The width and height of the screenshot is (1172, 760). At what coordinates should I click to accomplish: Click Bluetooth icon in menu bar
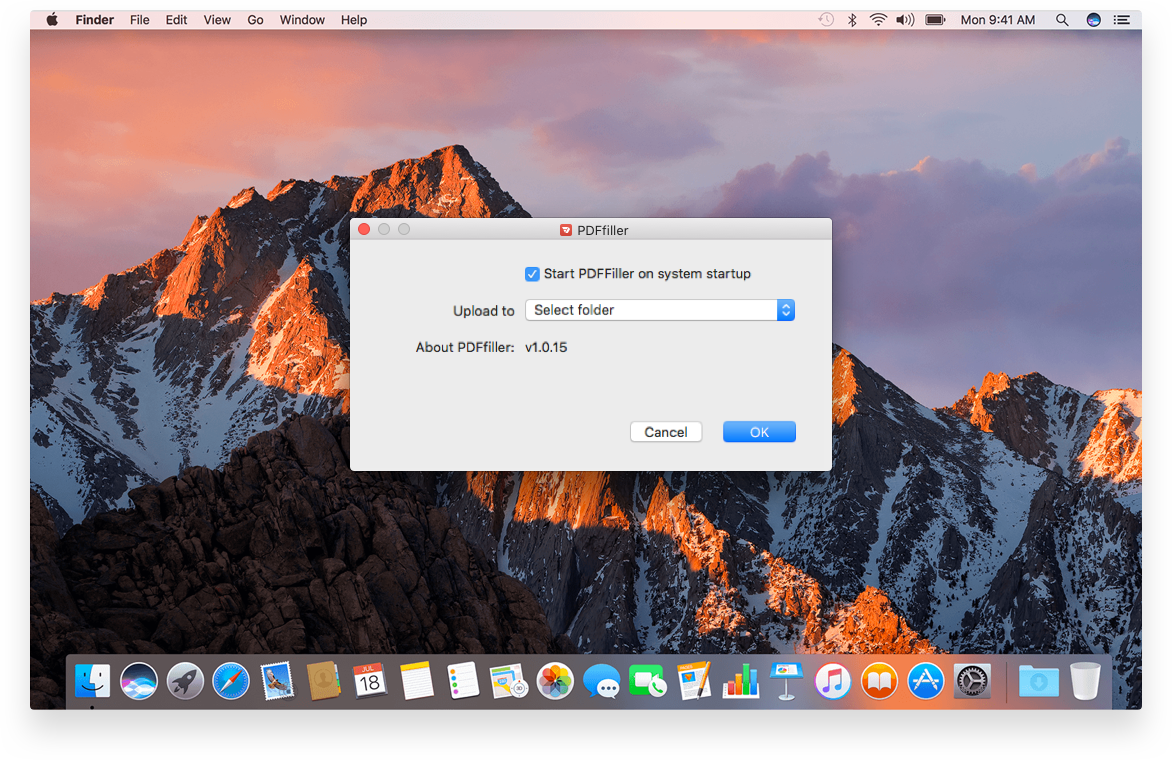[852, 20]
